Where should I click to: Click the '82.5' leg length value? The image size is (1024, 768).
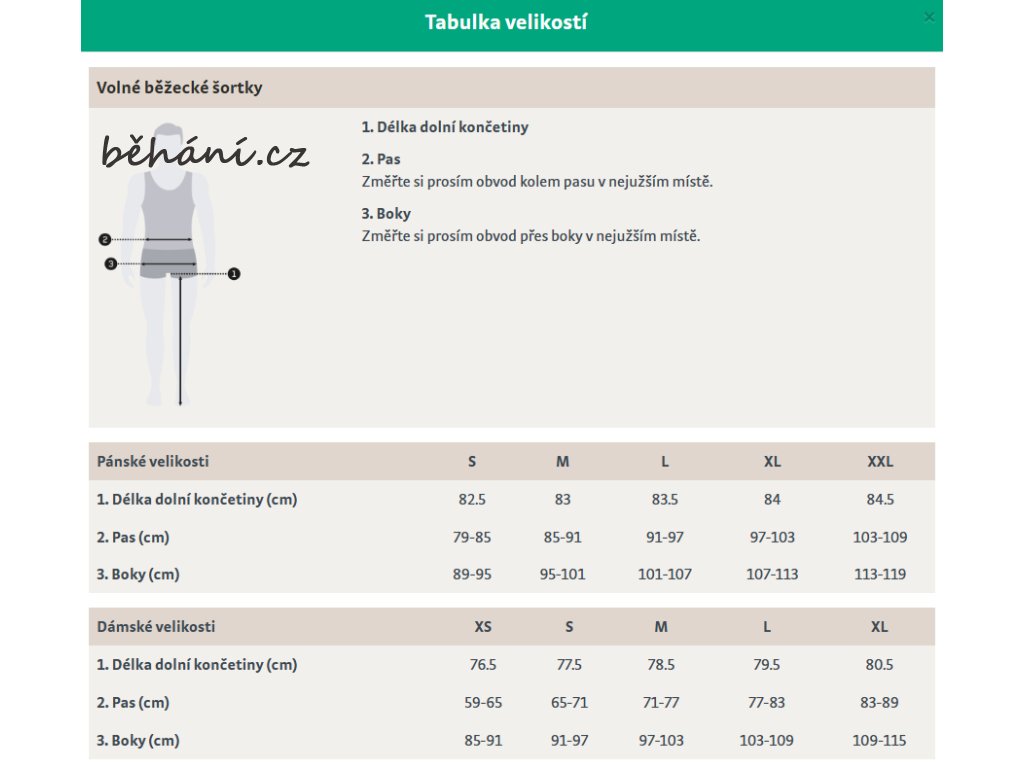click(x=472, y=500)
